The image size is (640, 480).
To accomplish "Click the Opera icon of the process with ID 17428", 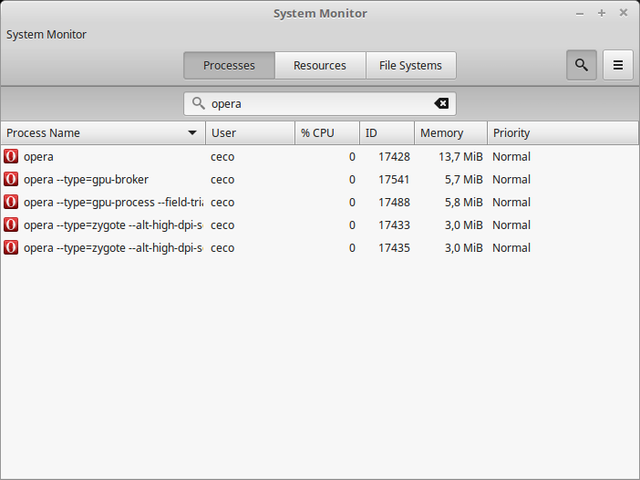I will [11, 156].
